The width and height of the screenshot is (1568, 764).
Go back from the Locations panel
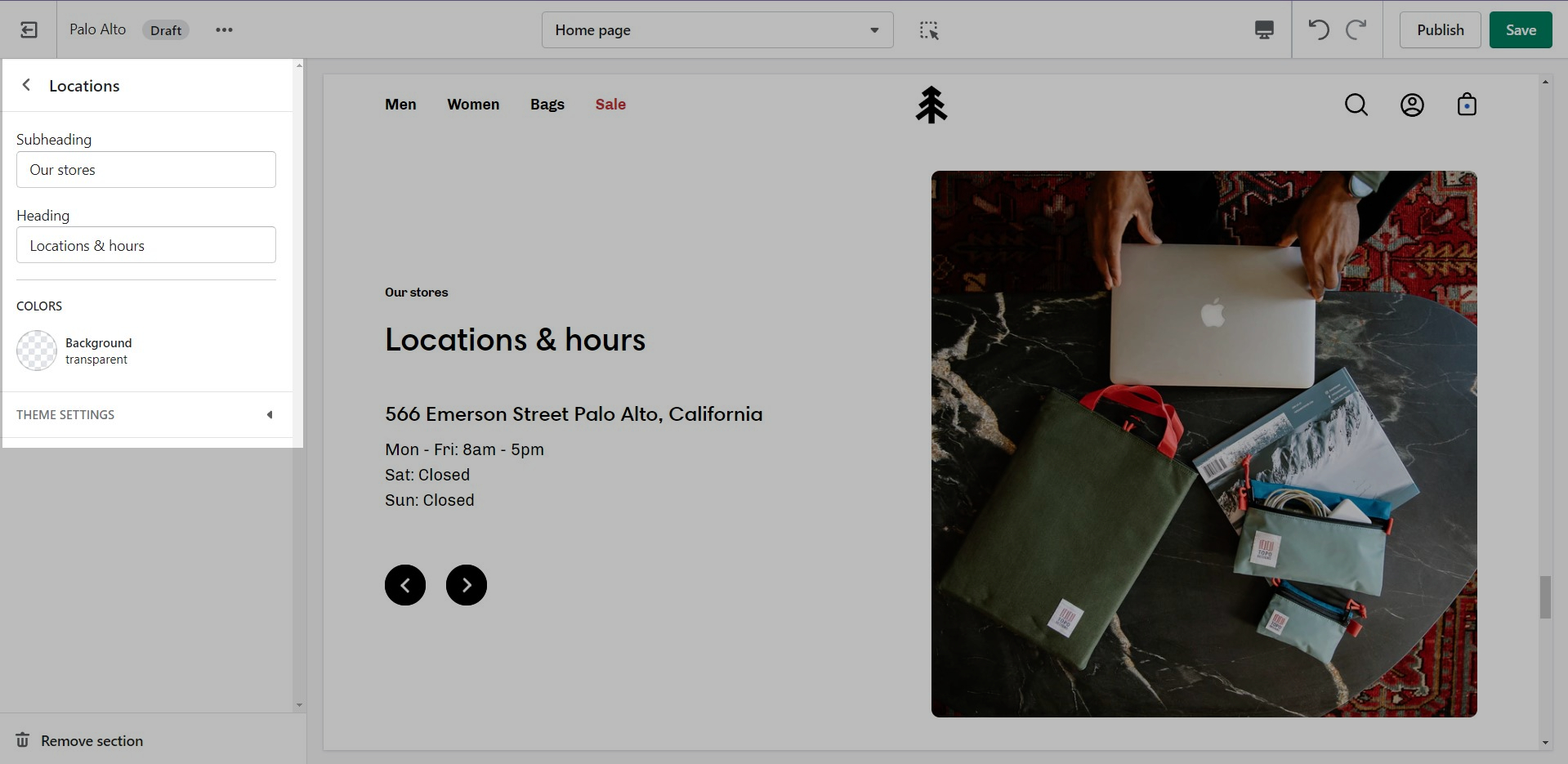tap(26, 85)
